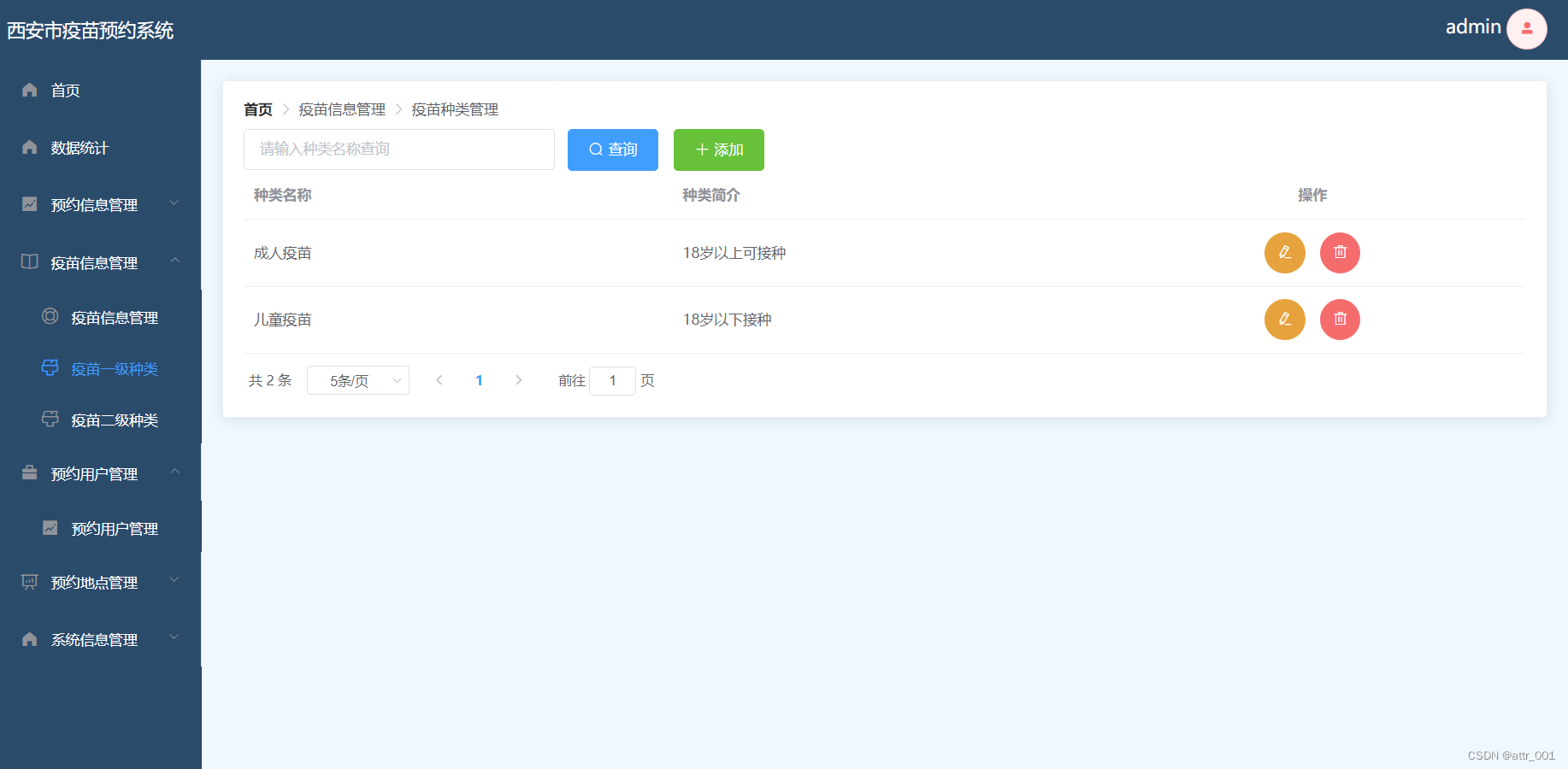Click the edit icon for 成人疫苗 row

[x=1284, y=253]
